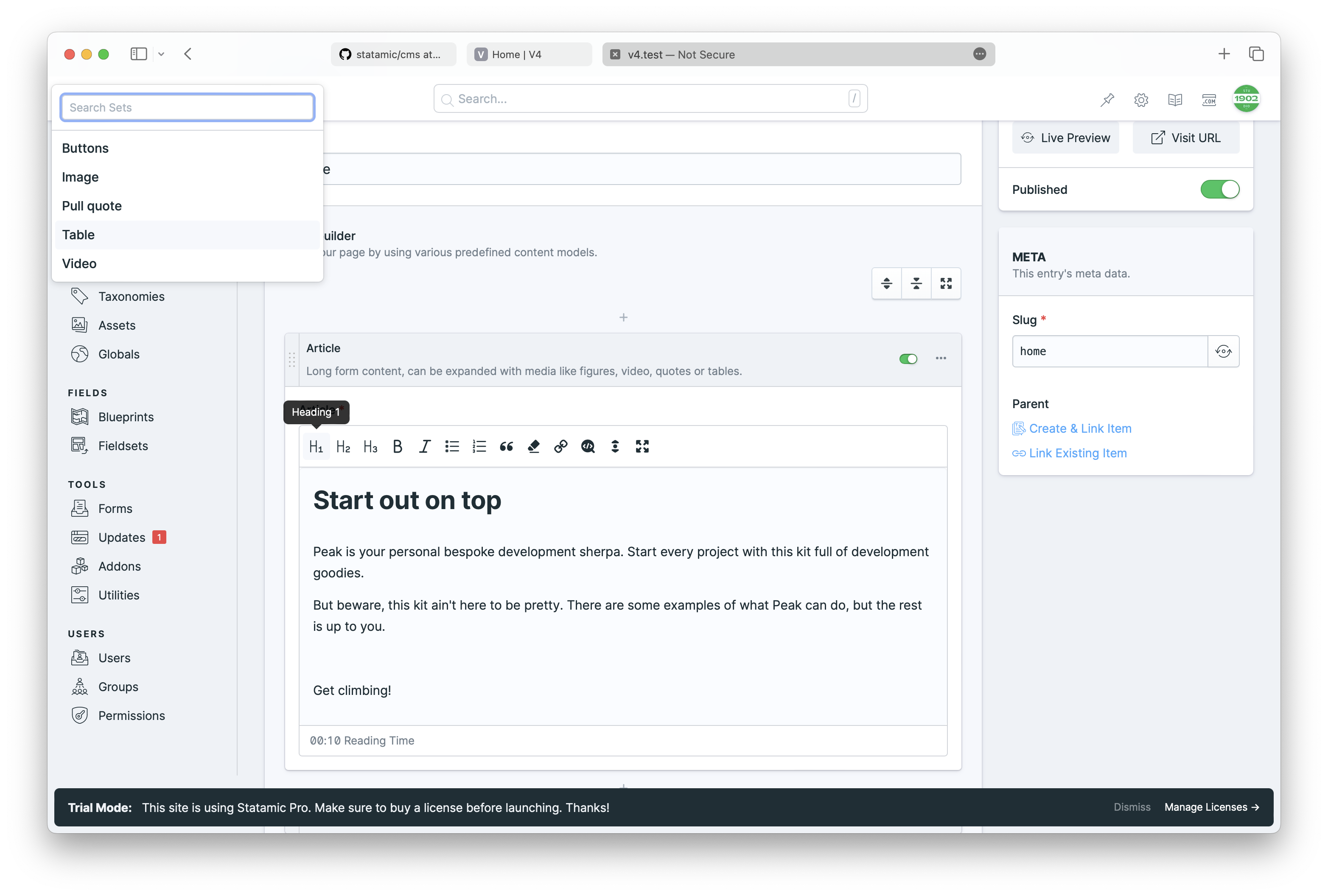Apply Heading 1 formatting in the editor
Image resolution: width=1328 pixels, height=896 pixels.
coord(316,447)
